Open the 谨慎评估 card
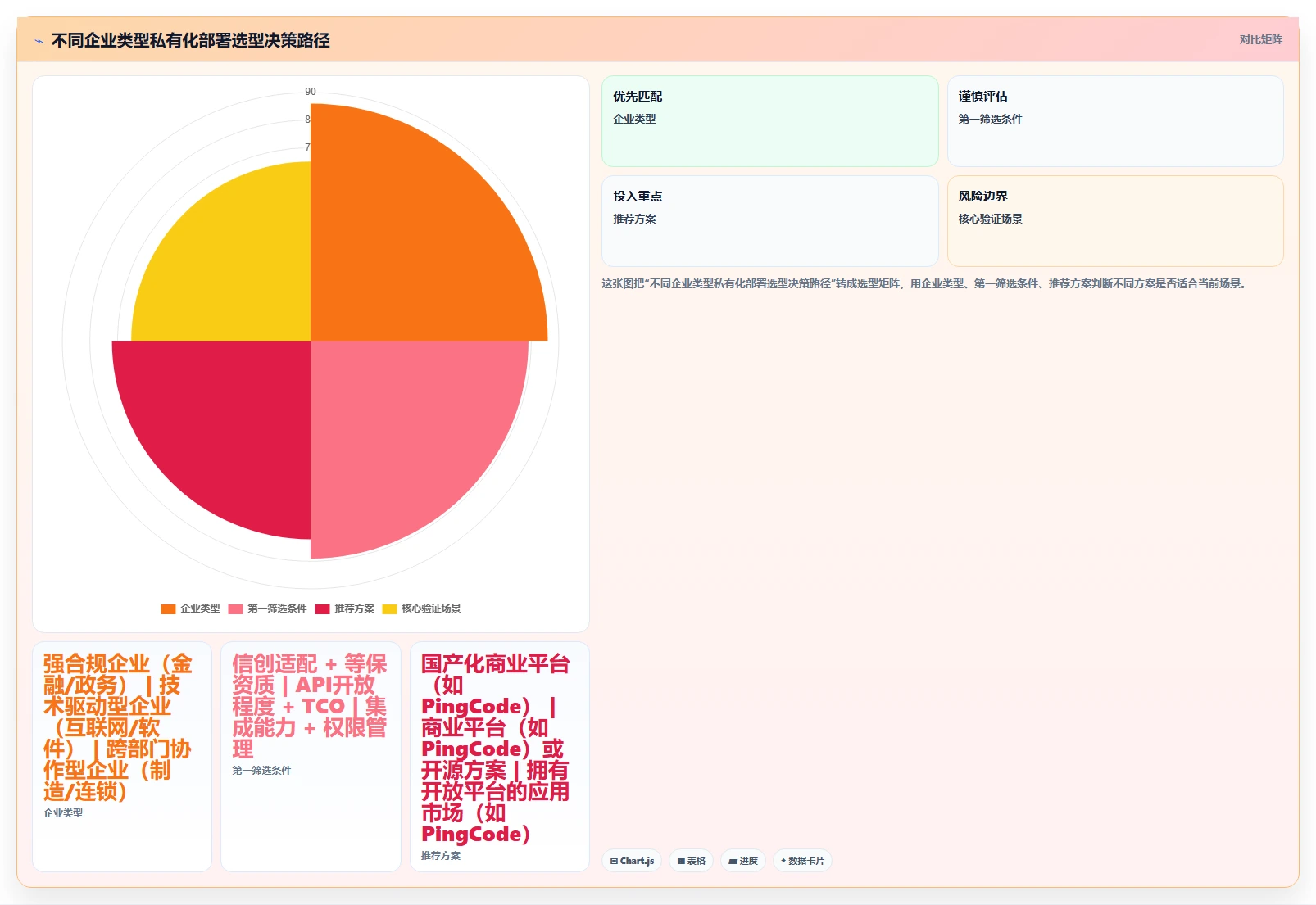 (x=1115, y=121)
